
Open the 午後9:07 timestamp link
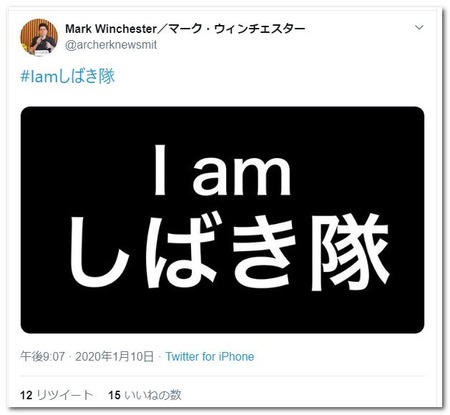(42, 356)
